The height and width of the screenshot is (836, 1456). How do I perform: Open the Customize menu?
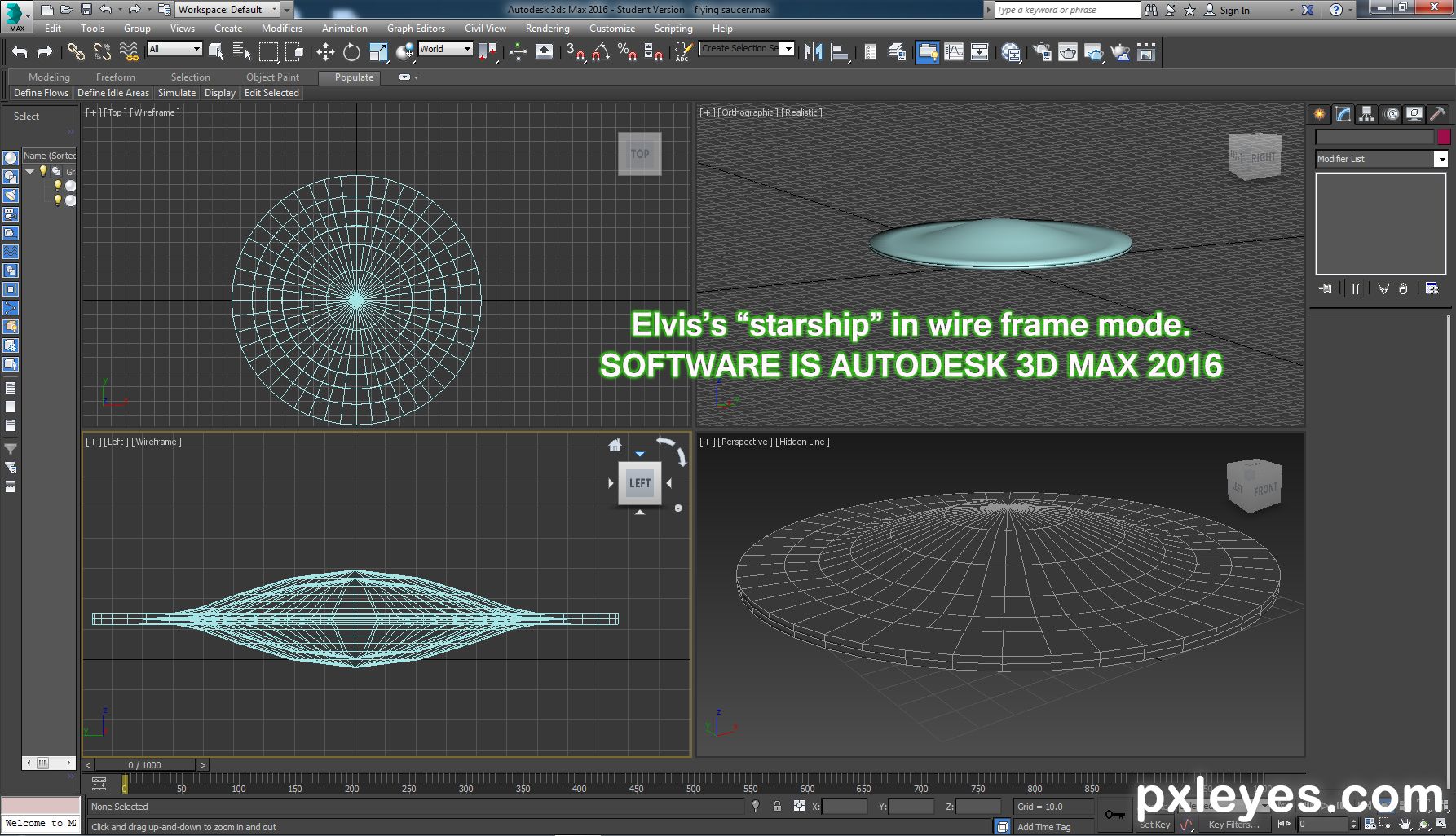point(612,29)
